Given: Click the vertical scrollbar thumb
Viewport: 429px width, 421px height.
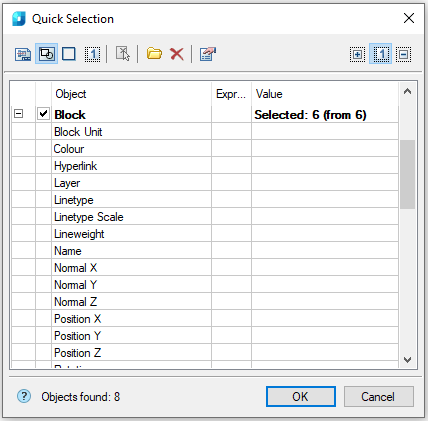Looking at the screenshot, I should pyautogui.click(x=407, y=174).
